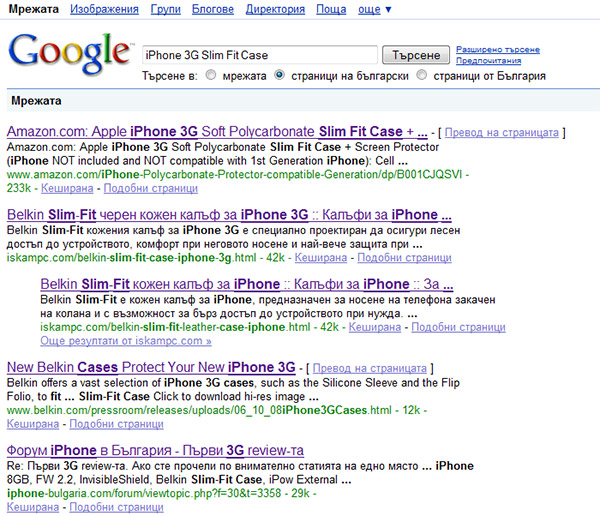
Task: Switch to Блогове in top navigation
Action: click(213, 9)
